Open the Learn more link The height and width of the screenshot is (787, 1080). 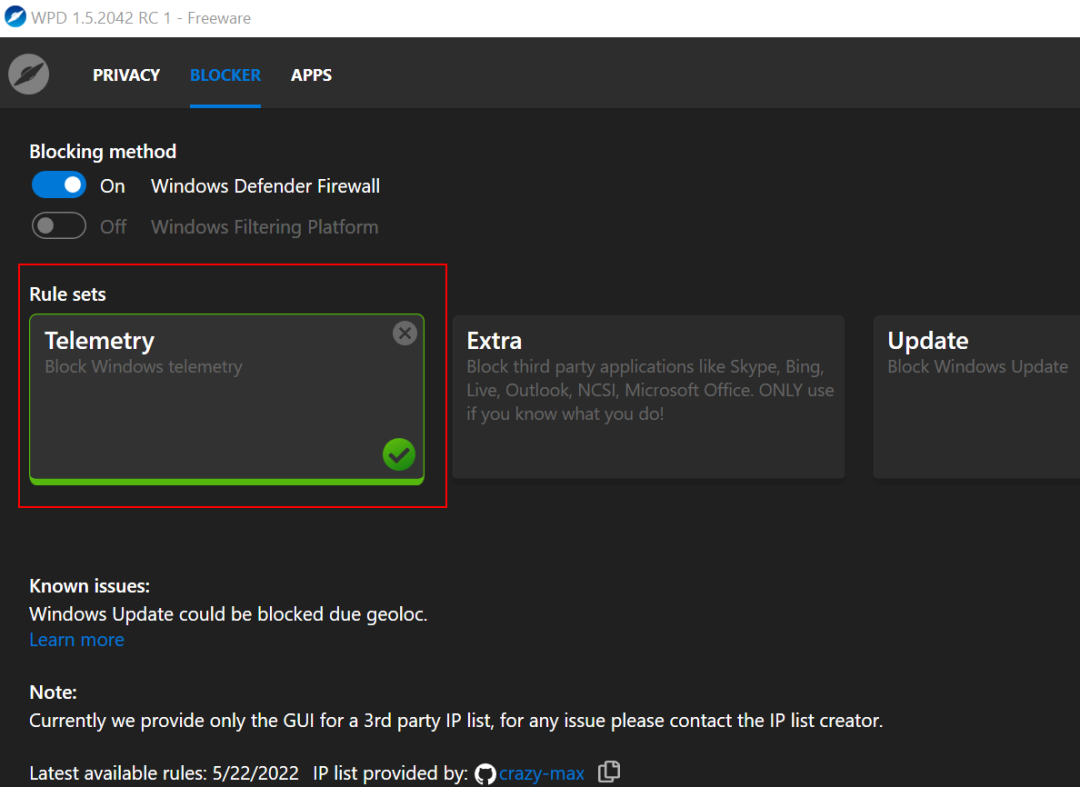tap(76, 640)
